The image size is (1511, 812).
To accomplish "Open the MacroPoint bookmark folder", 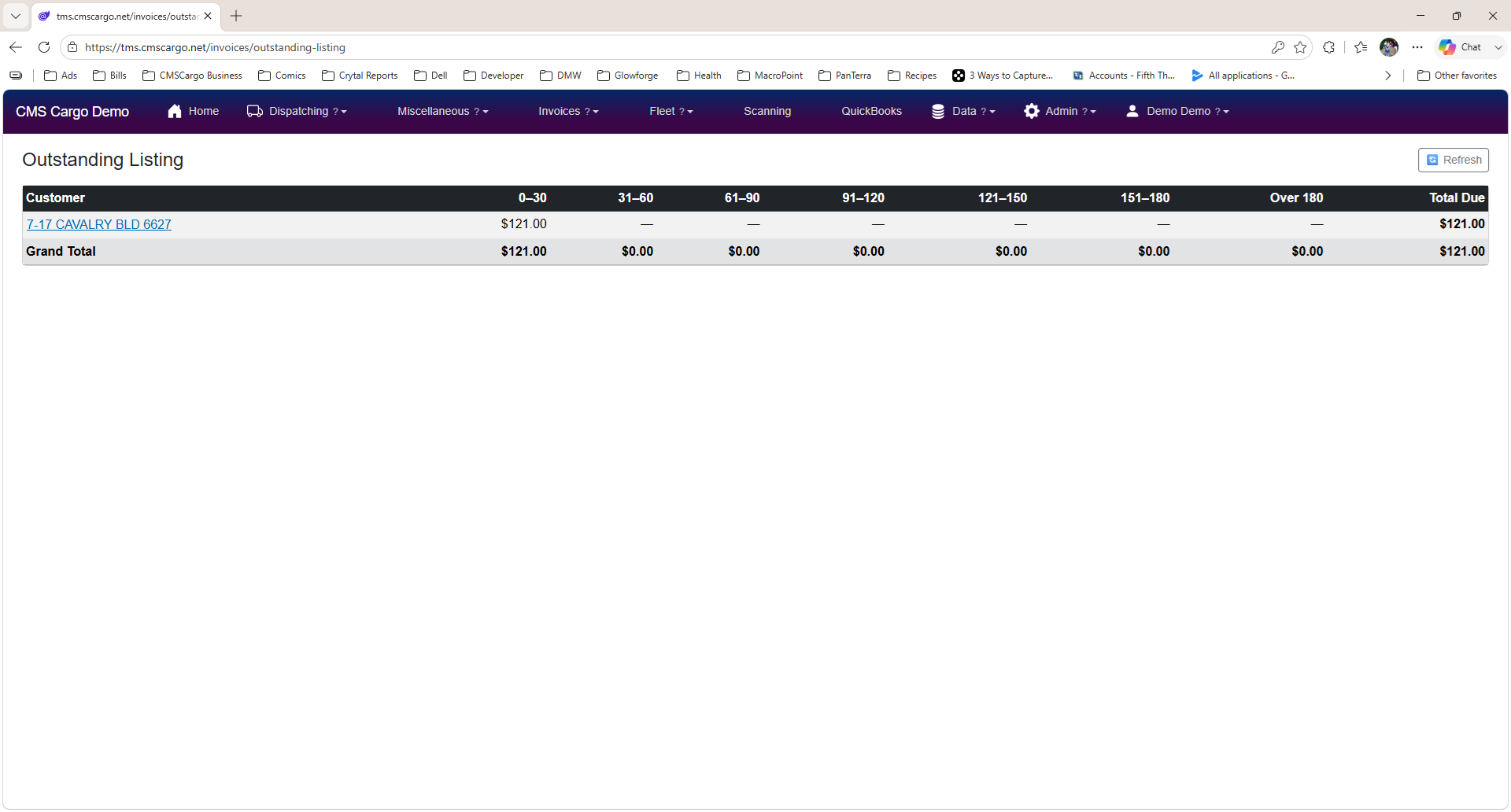I will [770, 76].
